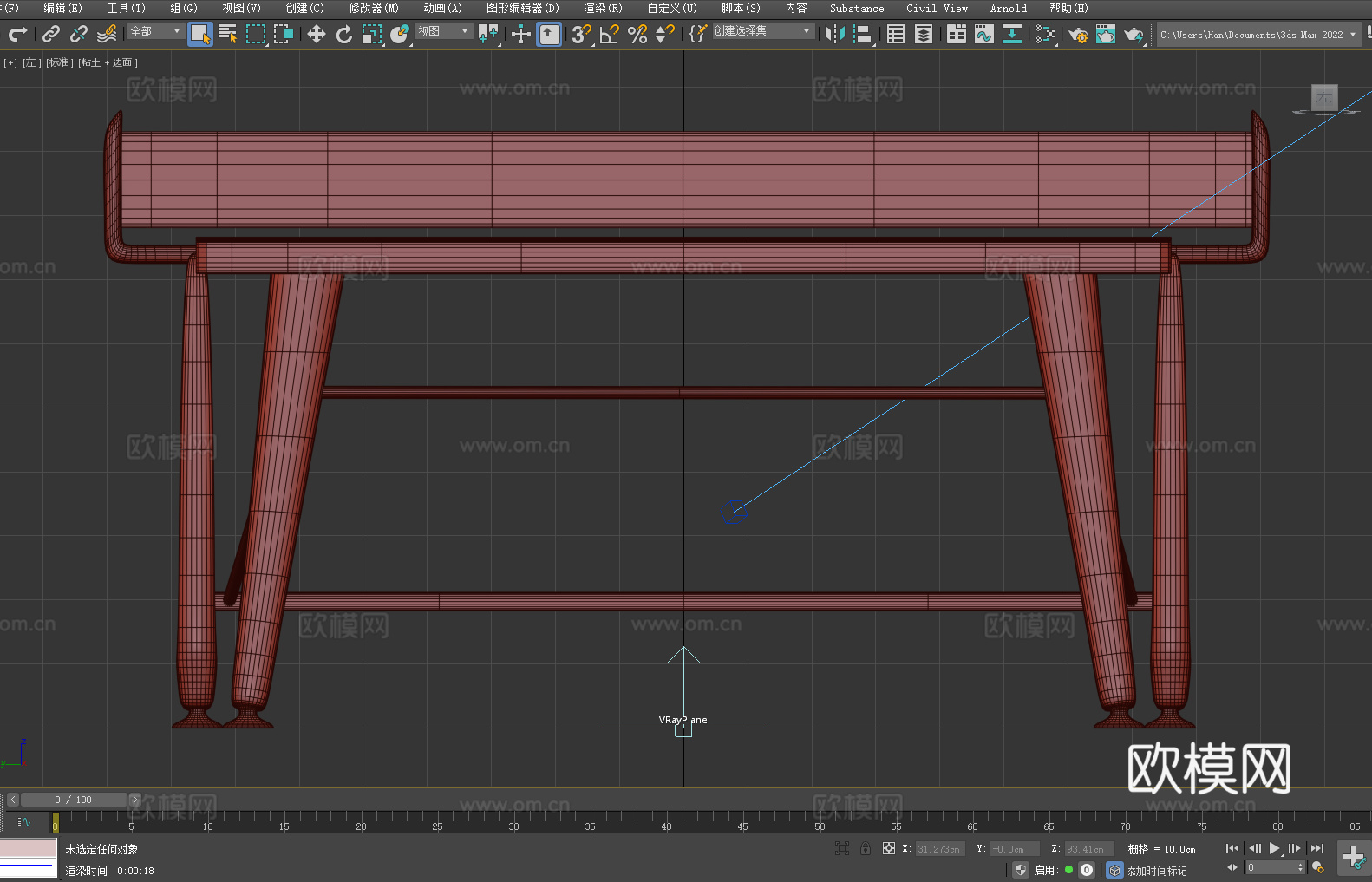This screenshot has width=1372, height=882.
Task: Toggle the Angle Snap button
Action: click(x=610, y=34)
